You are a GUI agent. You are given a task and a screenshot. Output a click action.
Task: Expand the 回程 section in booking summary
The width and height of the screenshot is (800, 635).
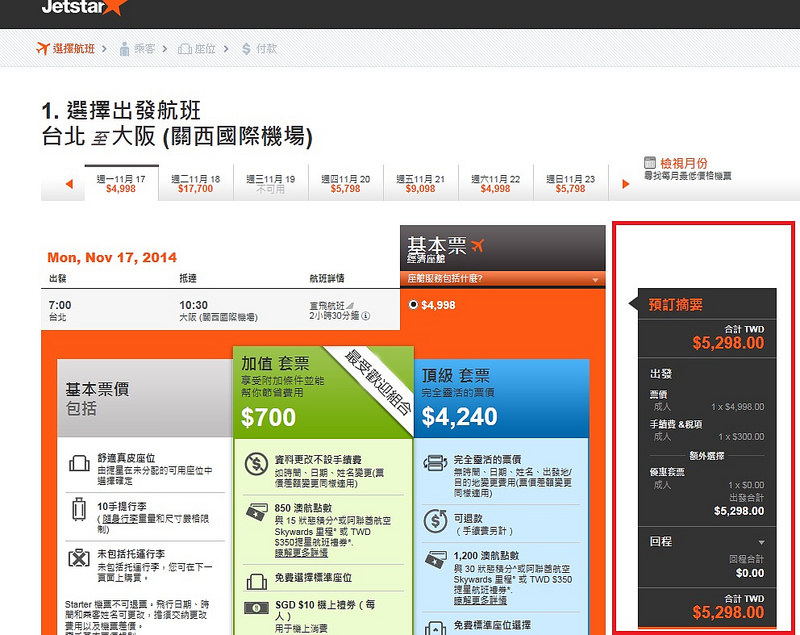click(761, 542)
